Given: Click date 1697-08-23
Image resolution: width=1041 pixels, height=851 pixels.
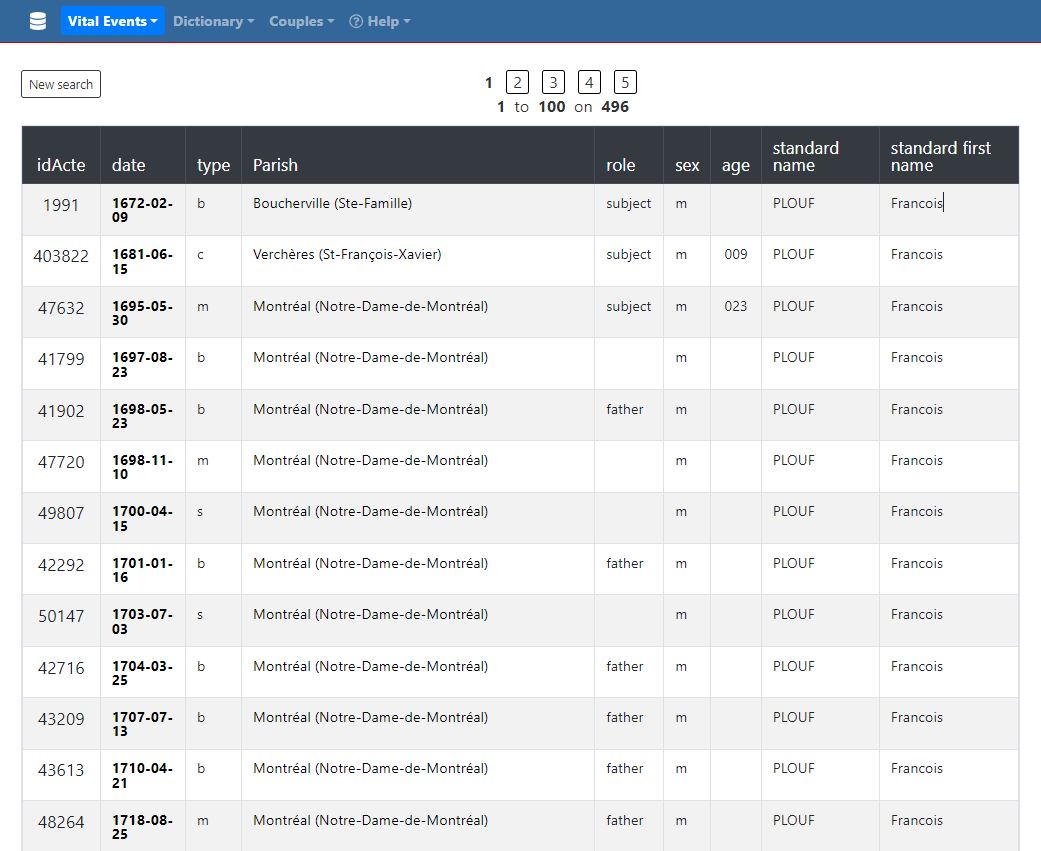Looking at the screenshot, I should (x=142, y=364).
